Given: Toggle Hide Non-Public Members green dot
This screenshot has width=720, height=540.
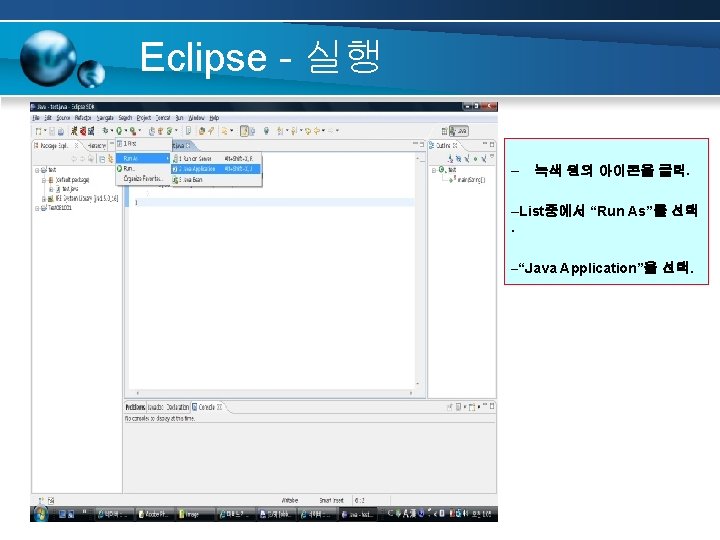Looking at the screenshot, I should pos(475,159).
